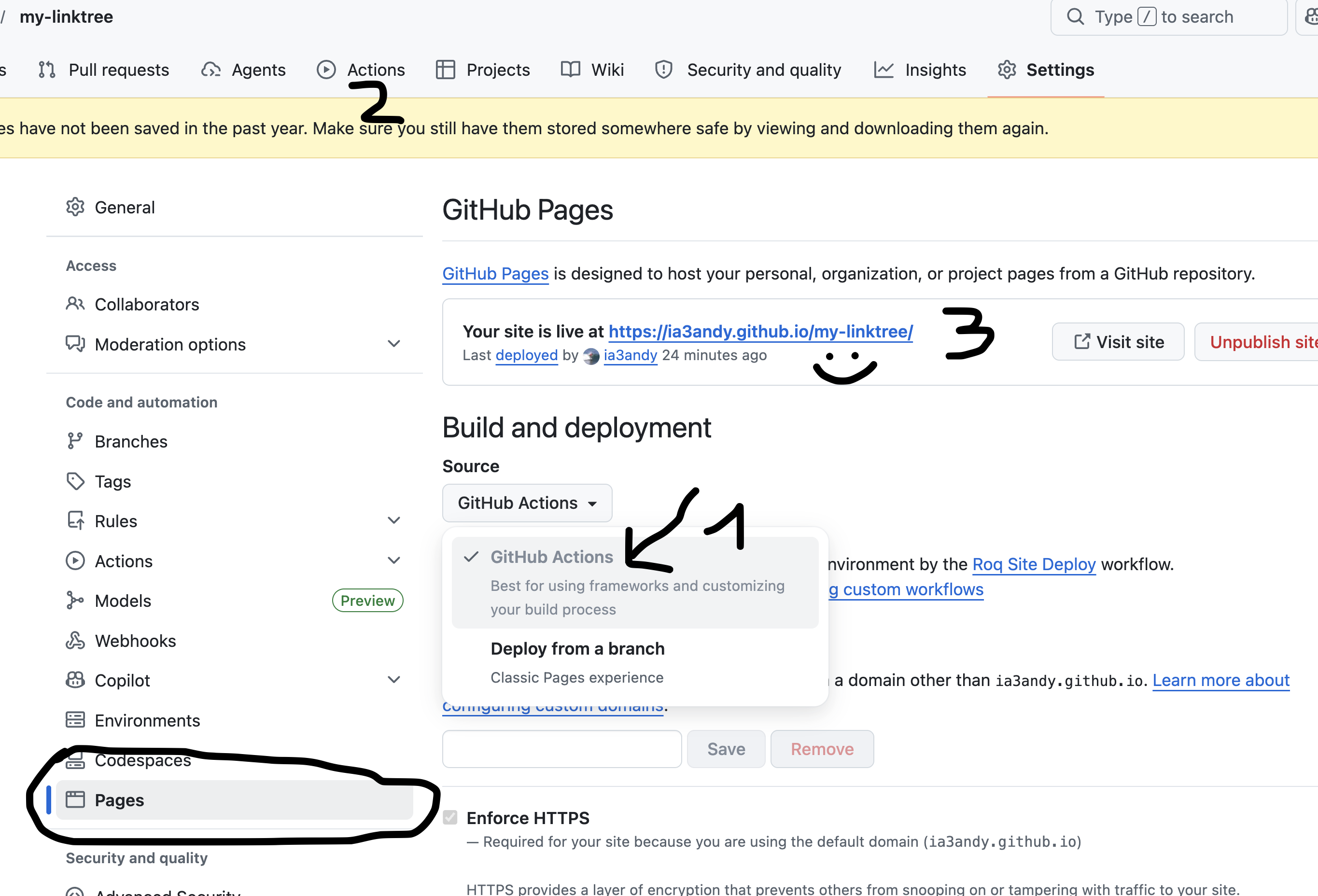The image size is (1318, 896).
Task: Open the Settings tab
Action: pyautogui.click(x=1045, y=70)
